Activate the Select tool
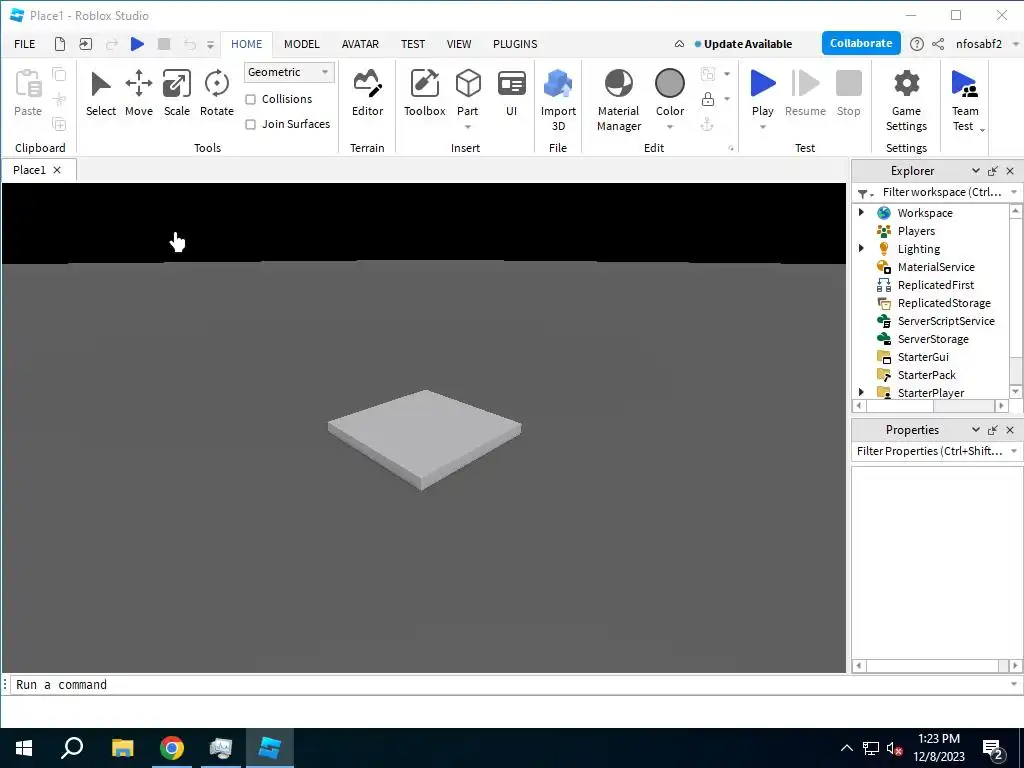 (101, 94)
